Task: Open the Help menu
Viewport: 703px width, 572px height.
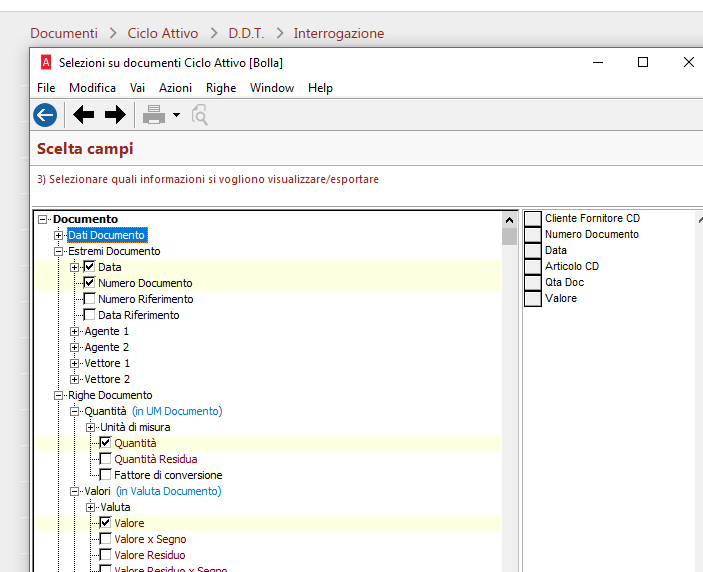Action: [x=320, y=88]
